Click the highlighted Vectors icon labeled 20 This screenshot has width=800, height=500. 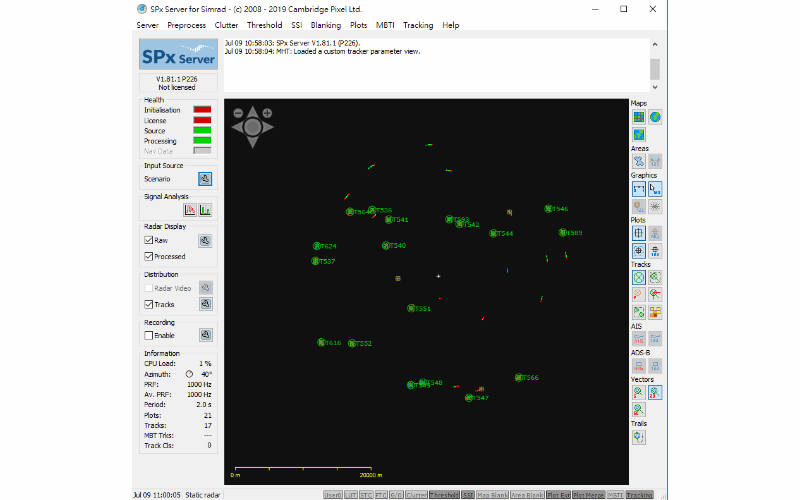click(x=655, y=392)
